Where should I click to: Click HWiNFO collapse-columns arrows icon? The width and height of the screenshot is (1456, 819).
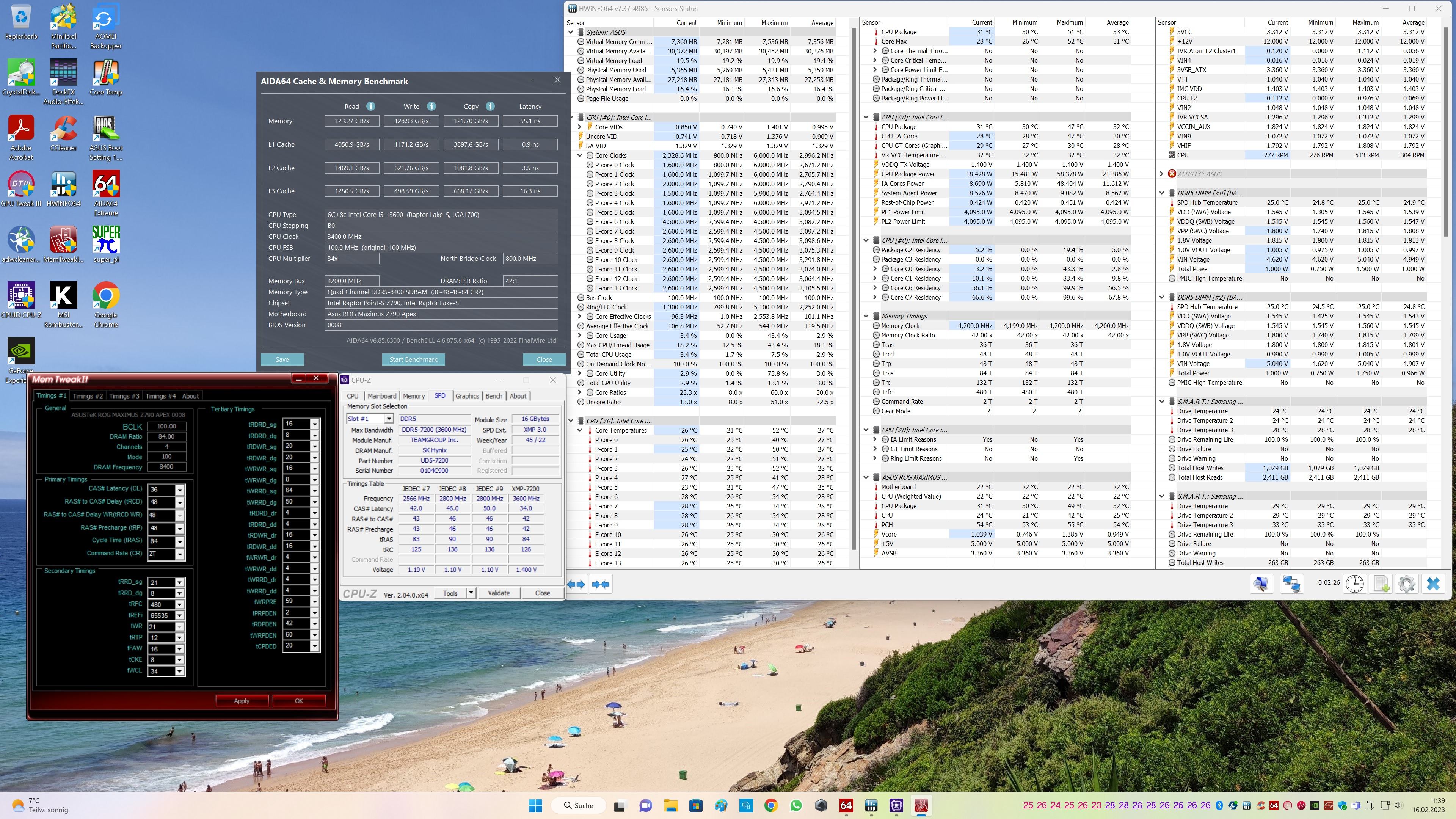point(601,584)
